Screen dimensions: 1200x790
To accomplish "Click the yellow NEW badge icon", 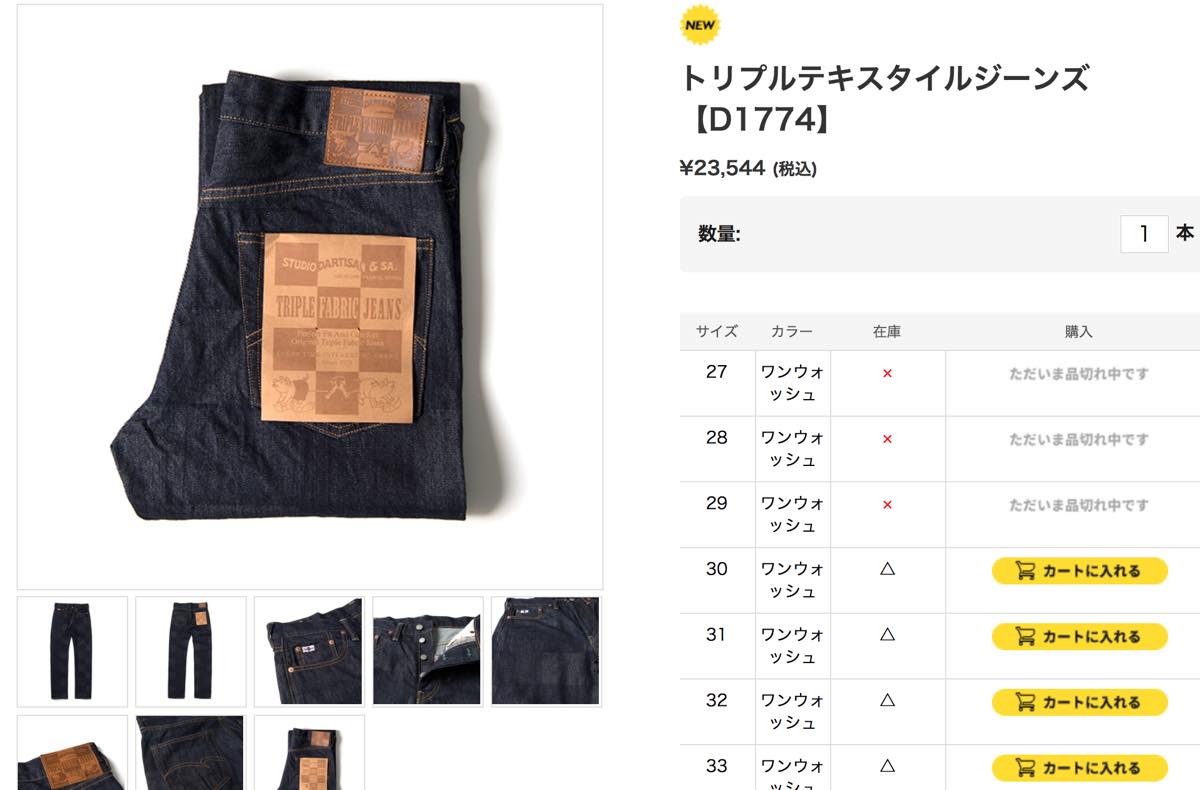I will point(700,26).
